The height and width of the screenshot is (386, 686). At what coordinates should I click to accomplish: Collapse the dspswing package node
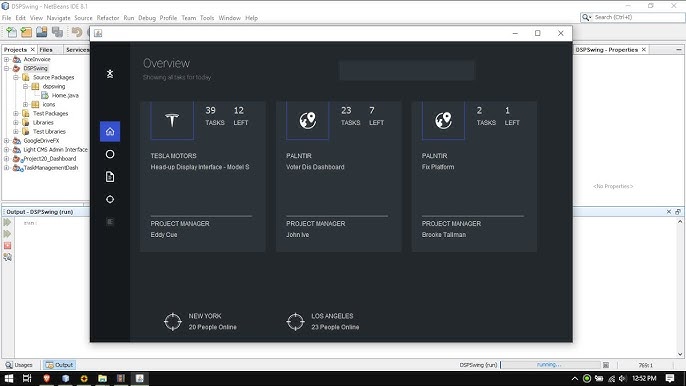(25, 86)
